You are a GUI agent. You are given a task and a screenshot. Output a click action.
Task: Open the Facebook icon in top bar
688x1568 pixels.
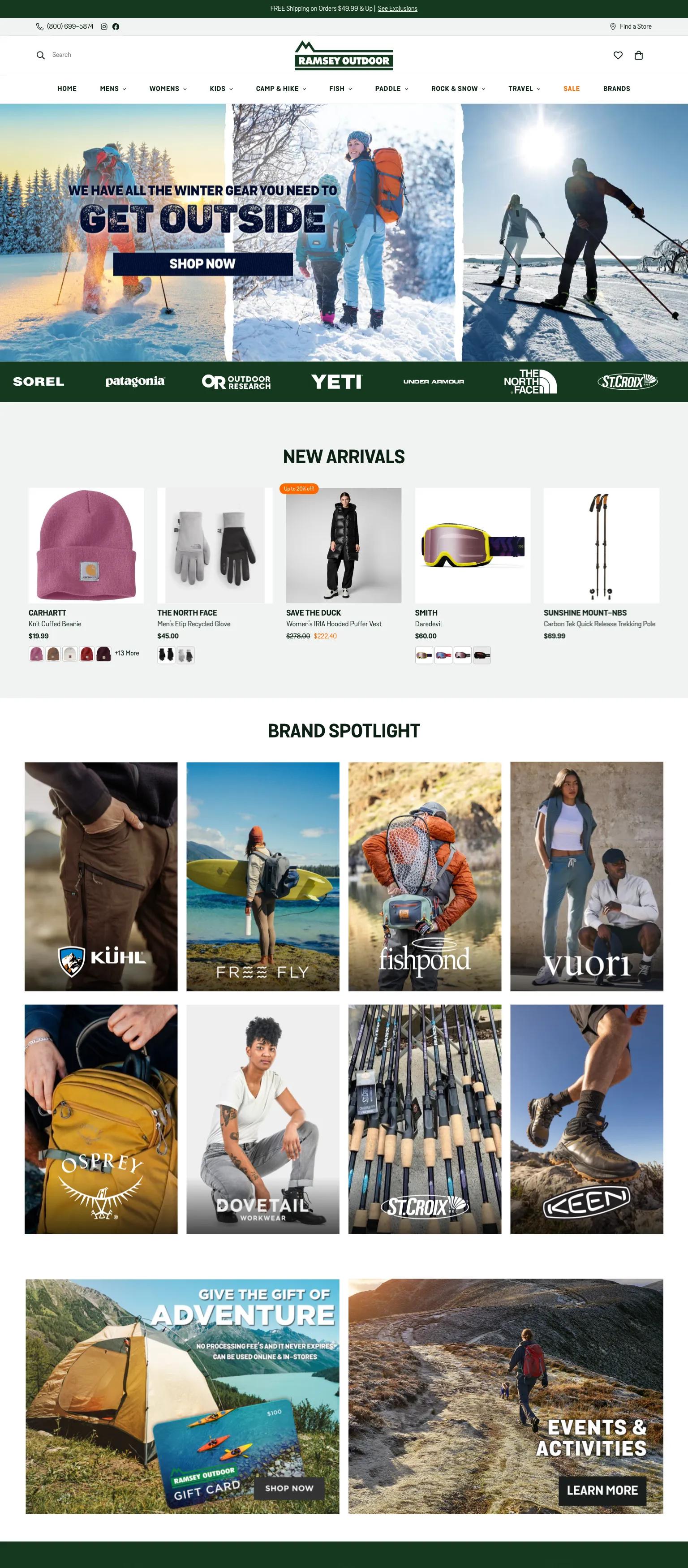point(116,27)
